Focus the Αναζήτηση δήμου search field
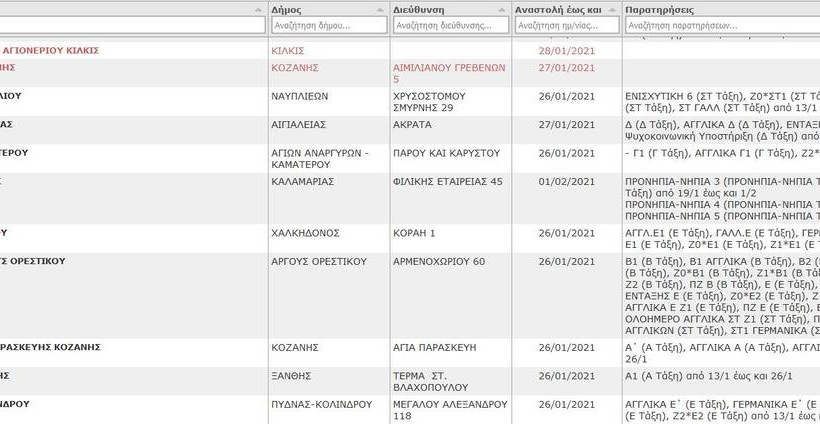Screen dimensions: 820x424 (328, 25)
